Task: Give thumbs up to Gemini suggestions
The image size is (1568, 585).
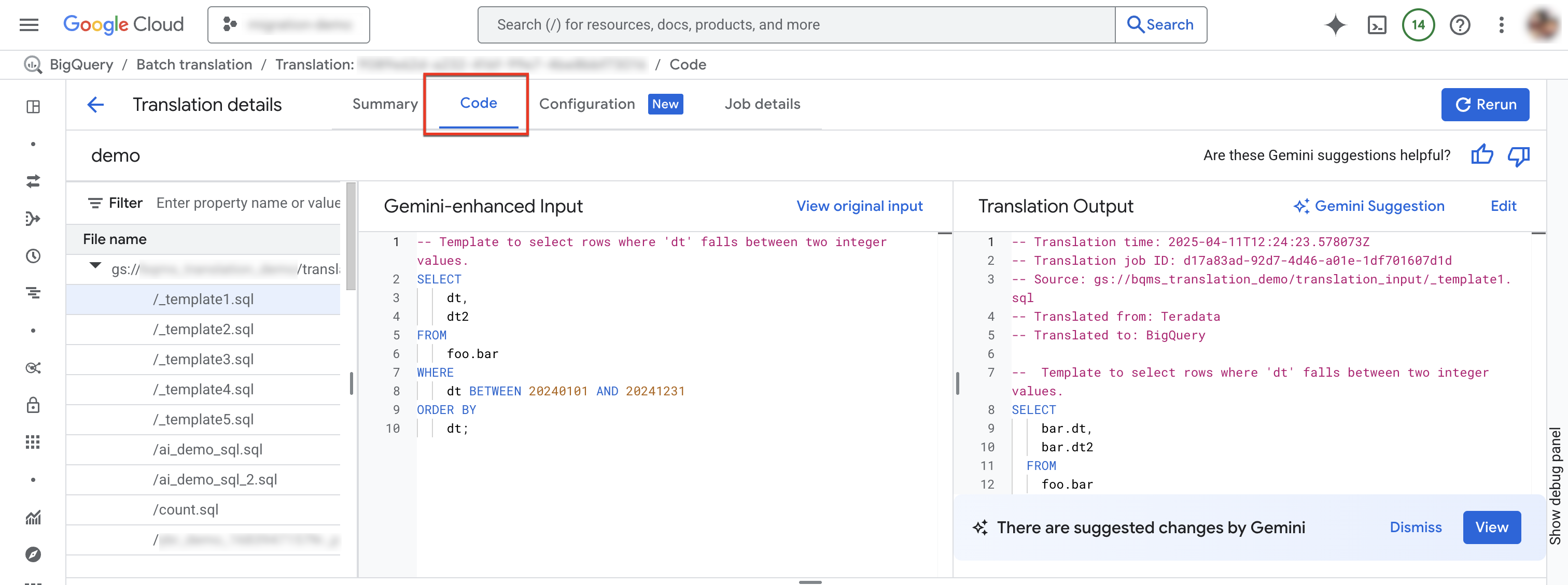Action: click(x=1482, y=155)
